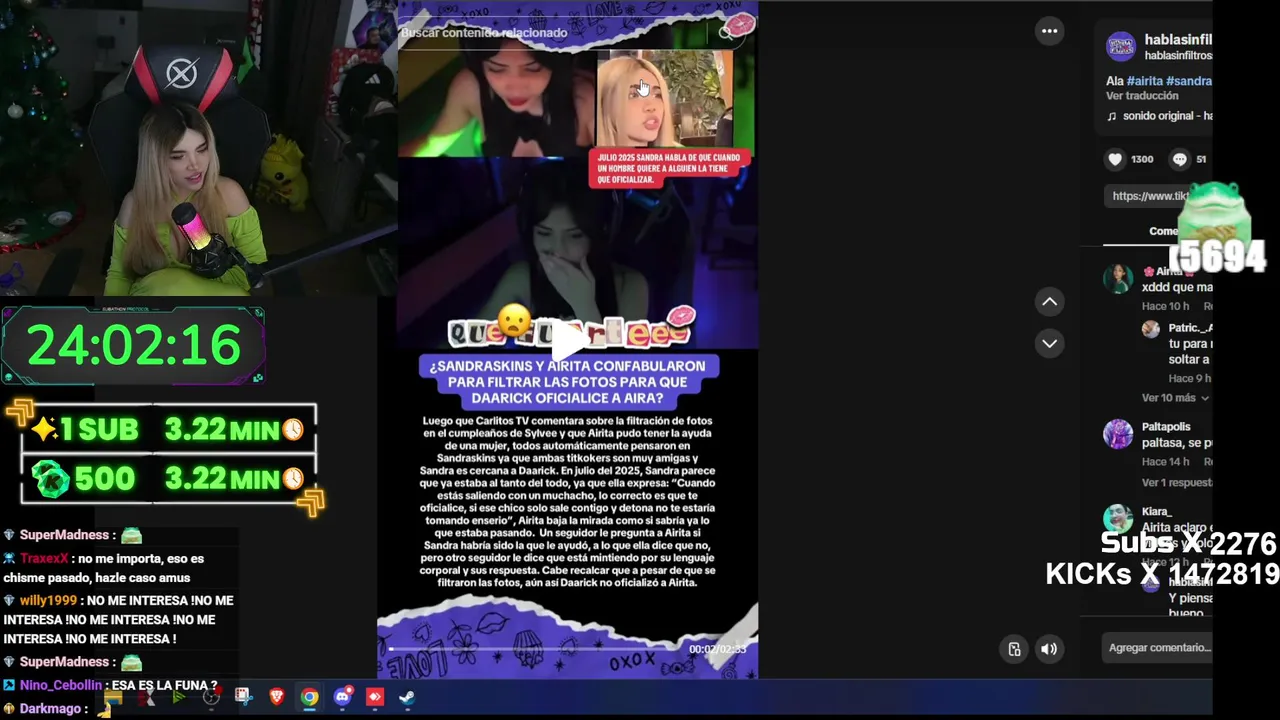Screen dimensions: 1280x720
Task: Open hablasinfiltros profile avatar
Action: [1121, 46]
